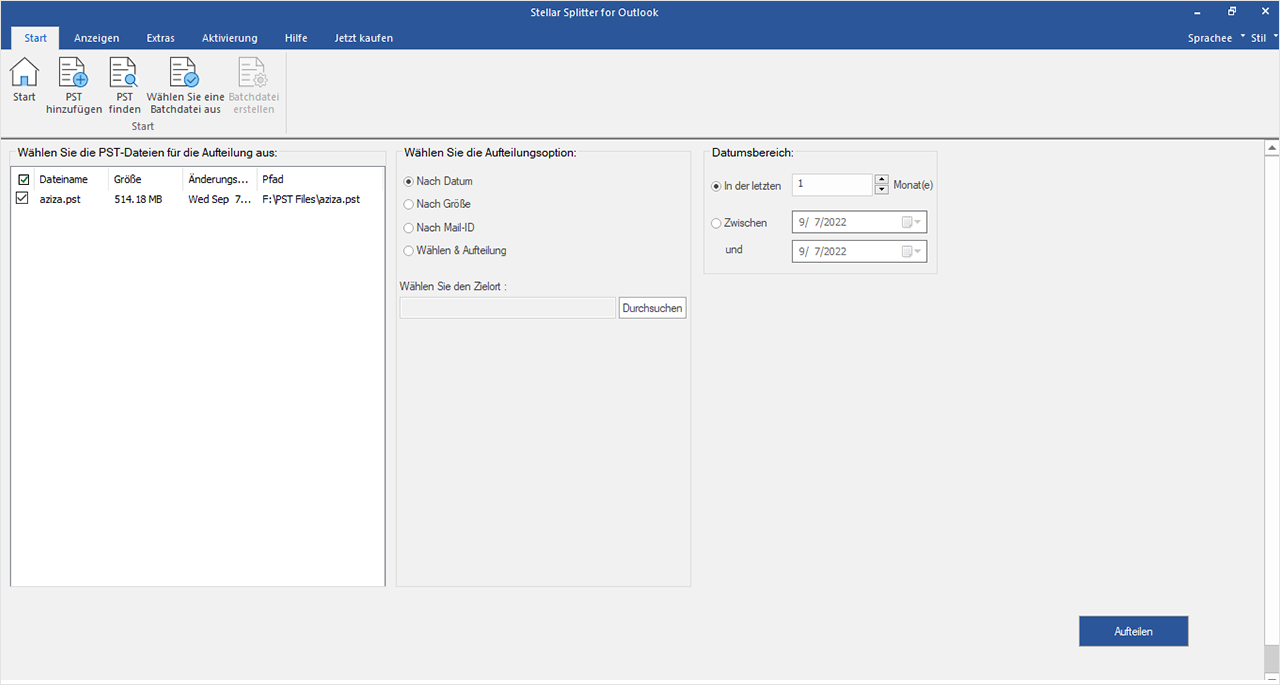Go to the Aktivierung tab

tap(230, 38)
